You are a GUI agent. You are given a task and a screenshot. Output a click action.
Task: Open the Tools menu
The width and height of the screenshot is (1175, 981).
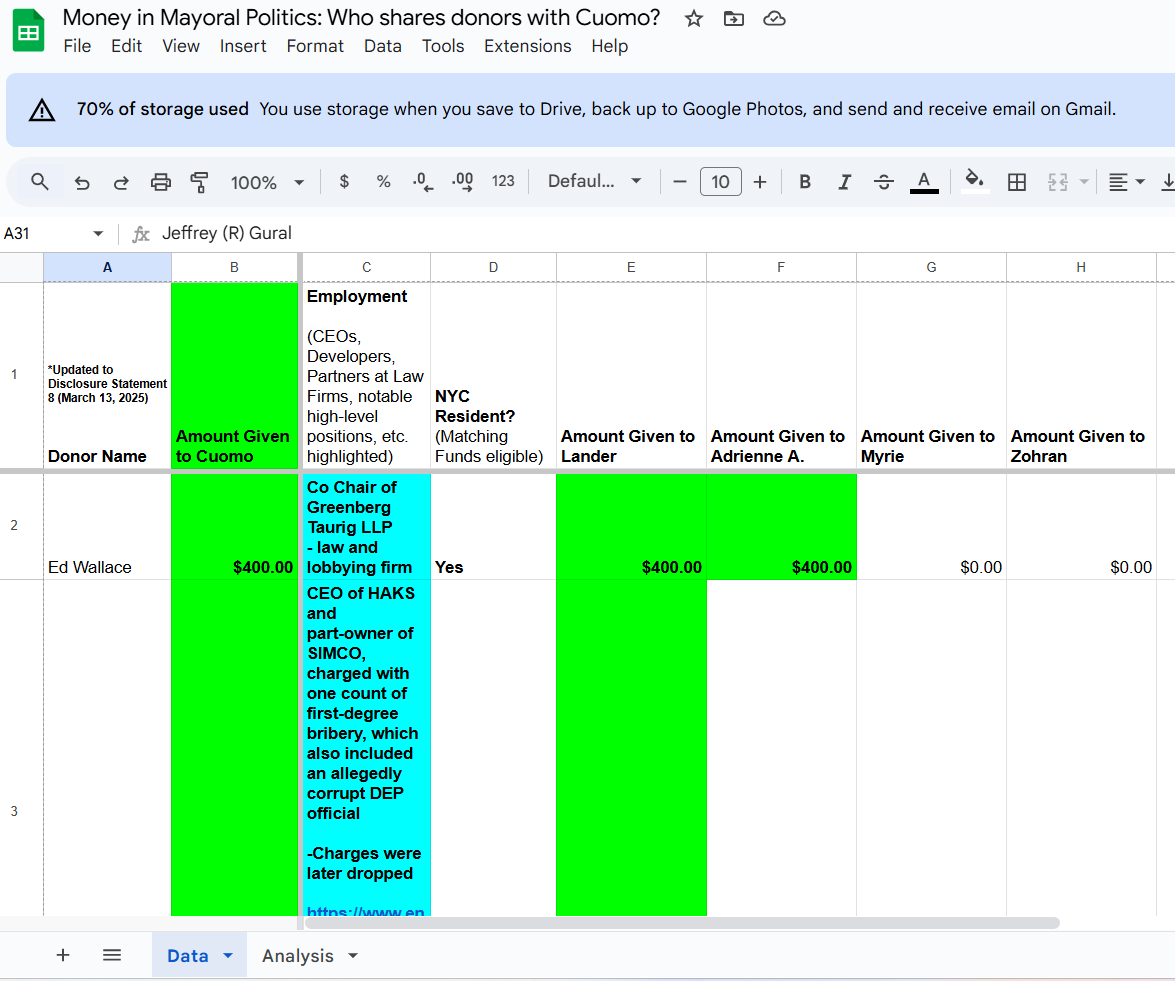[443, 46]
